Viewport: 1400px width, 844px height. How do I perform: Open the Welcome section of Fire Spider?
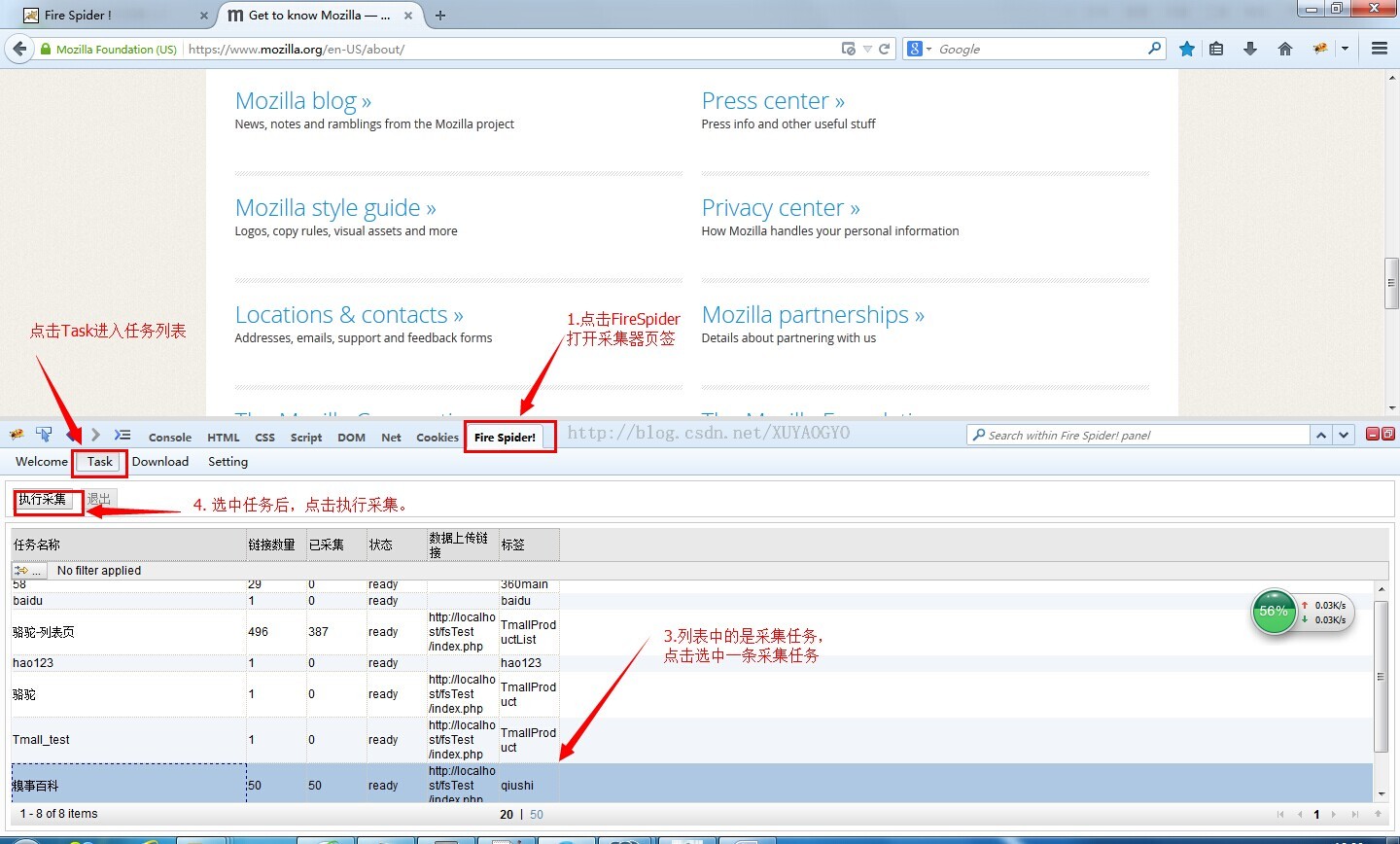[x=42, y=462]
